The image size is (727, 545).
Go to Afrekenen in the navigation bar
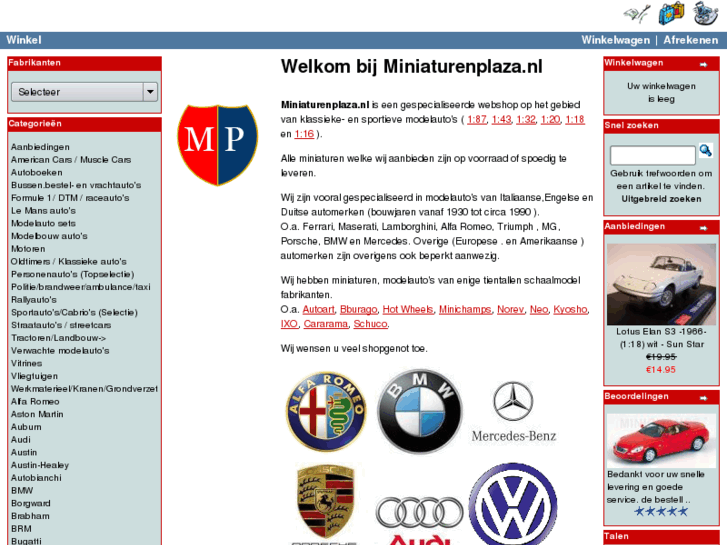[691, 40]
